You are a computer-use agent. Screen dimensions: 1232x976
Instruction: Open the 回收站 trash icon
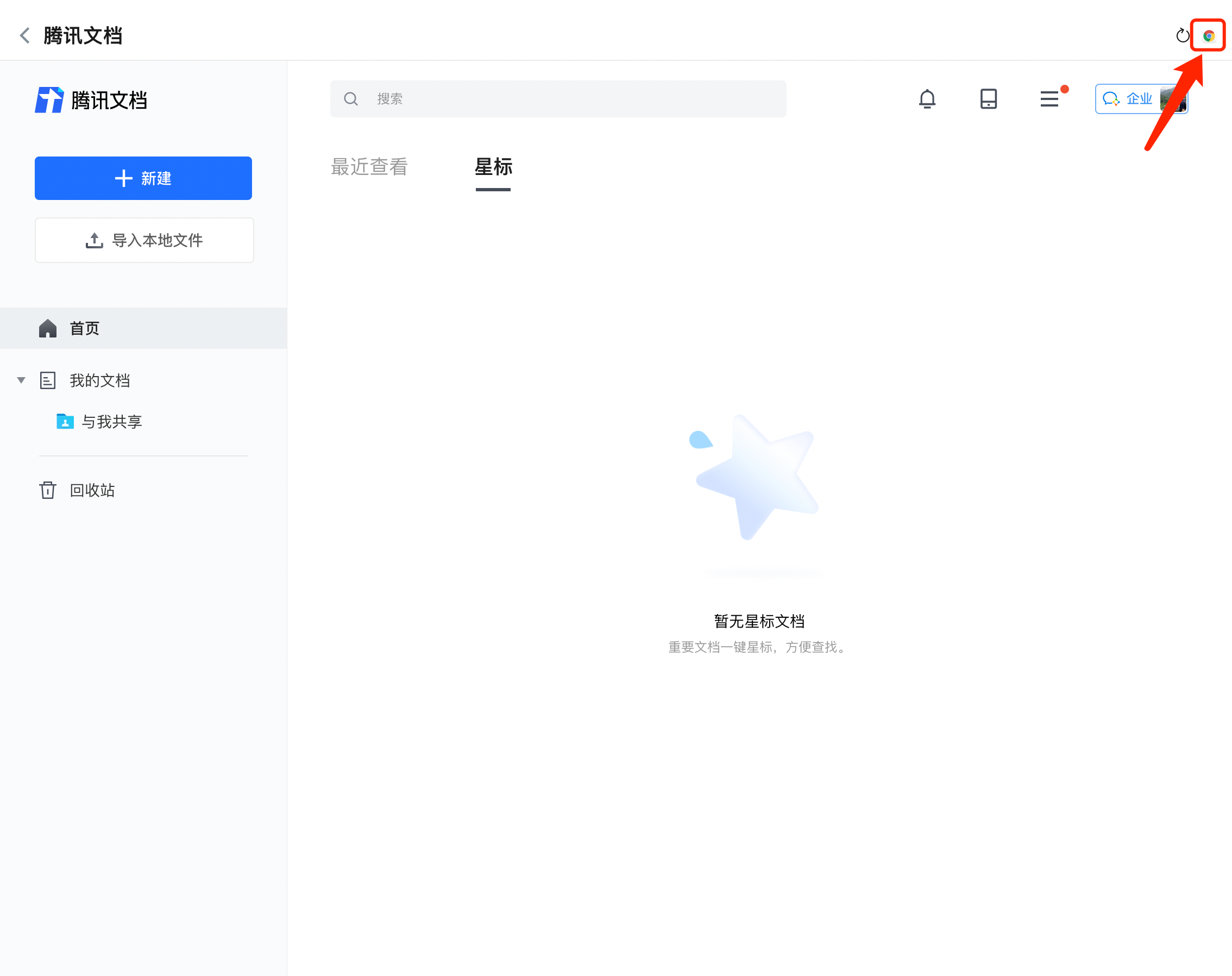[48, 490]
